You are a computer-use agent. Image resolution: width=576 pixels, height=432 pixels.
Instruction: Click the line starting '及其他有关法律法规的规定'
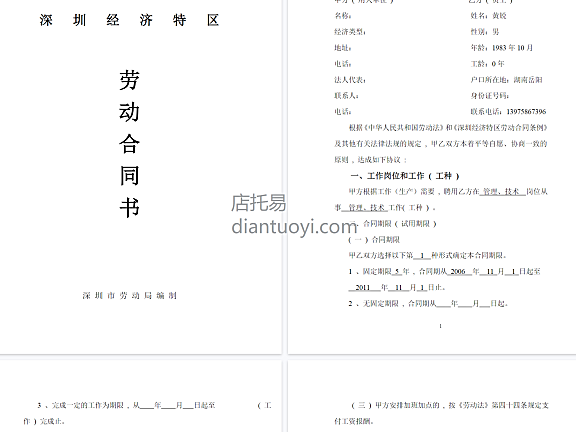pos(440,144)
